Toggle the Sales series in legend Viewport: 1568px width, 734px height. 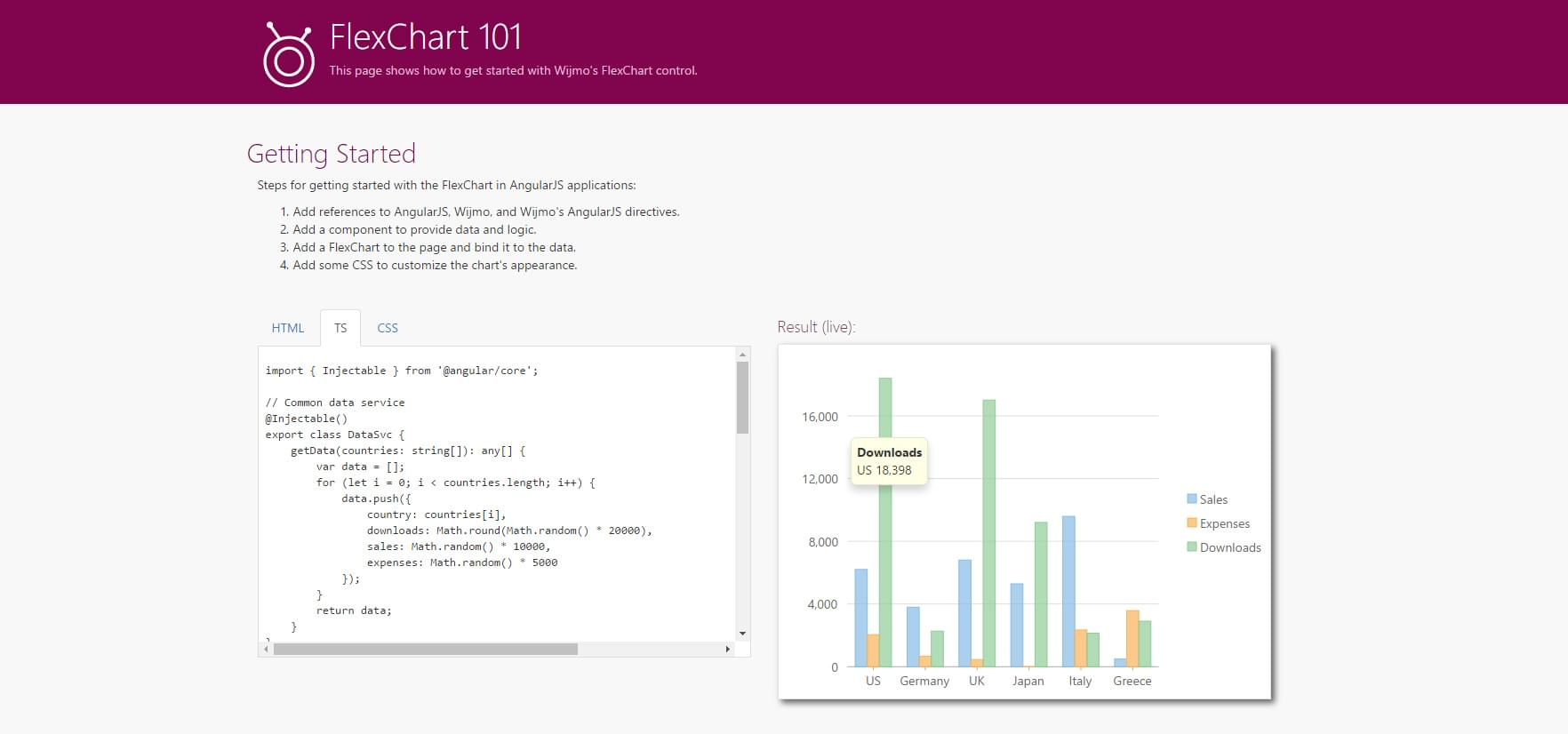point(1213,499)
